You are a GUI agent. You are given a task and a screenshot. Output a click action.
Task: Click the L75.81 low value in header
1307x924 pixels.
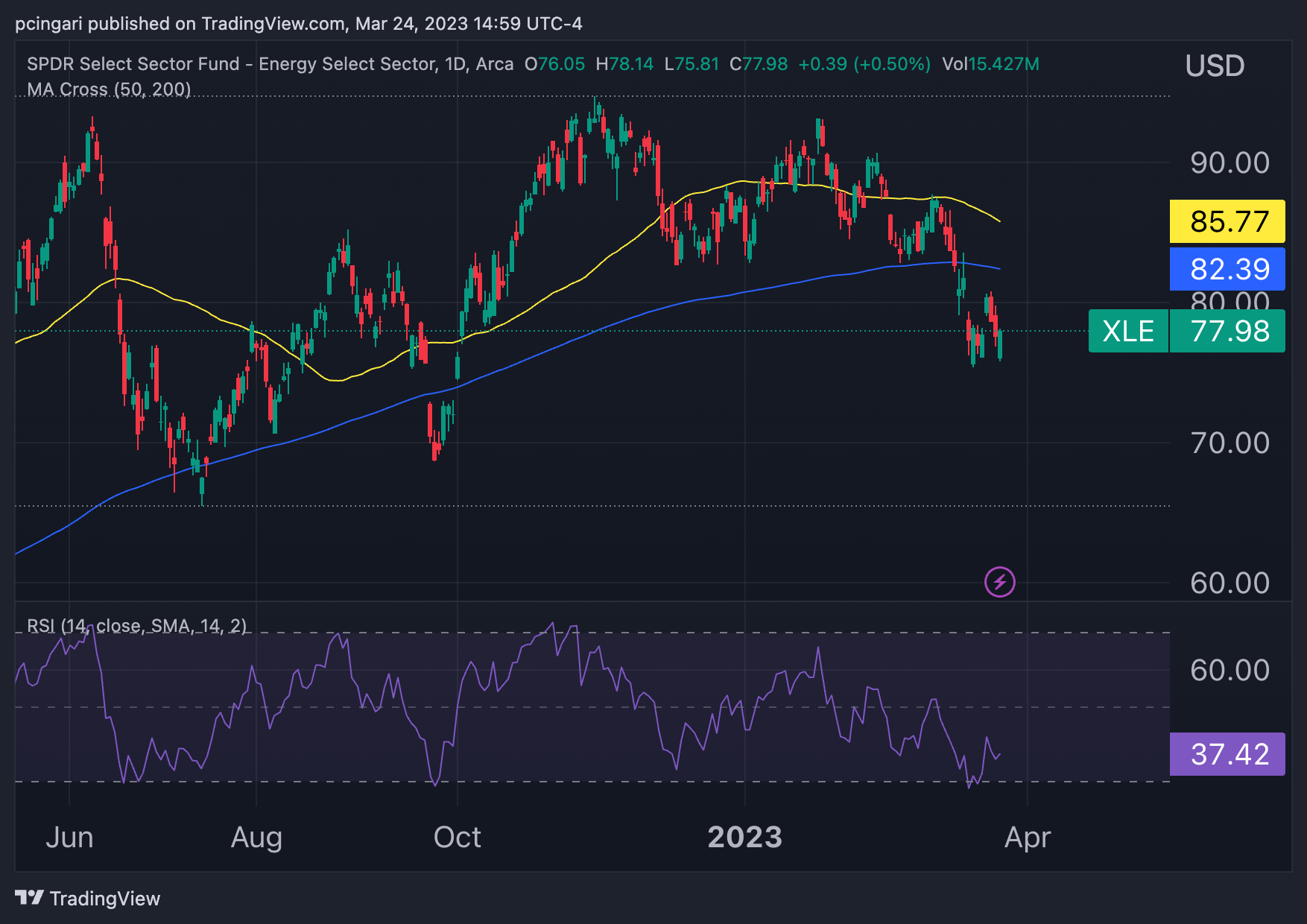pyautogui.click(x=692, y=64)
